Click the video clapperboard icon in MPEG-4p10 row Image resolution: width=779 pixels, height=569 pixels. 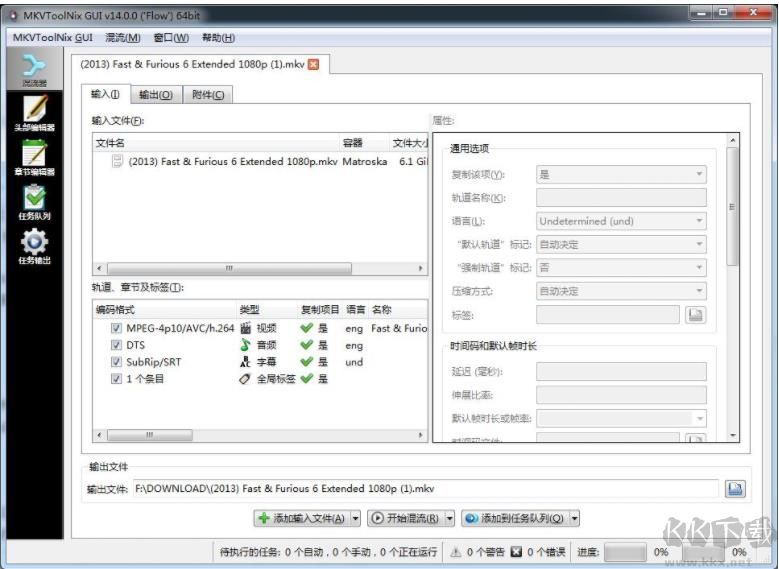[245, 328]
